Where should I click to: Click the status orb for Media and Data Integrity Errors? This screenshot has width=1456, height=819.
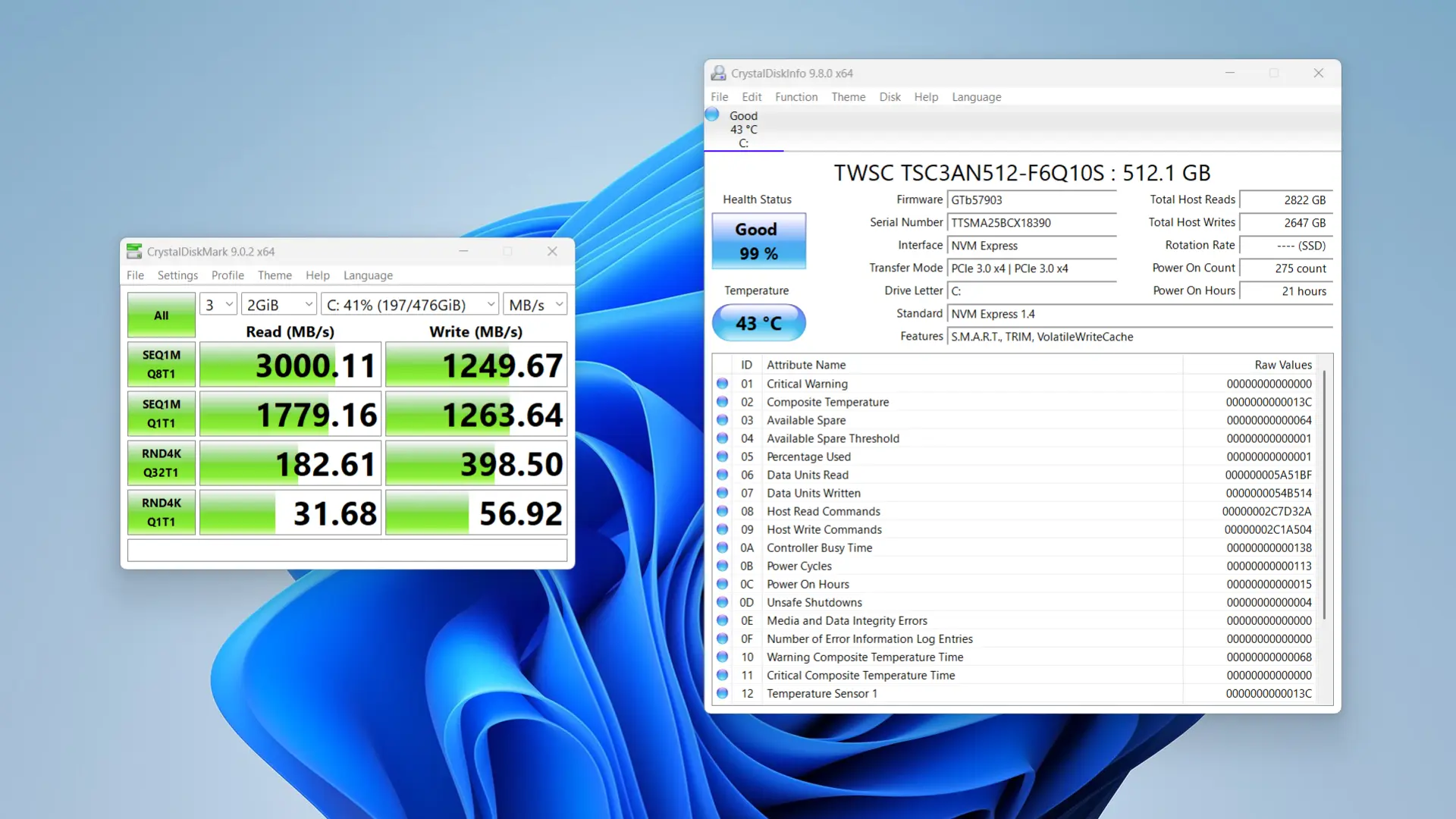click(723, 620)
